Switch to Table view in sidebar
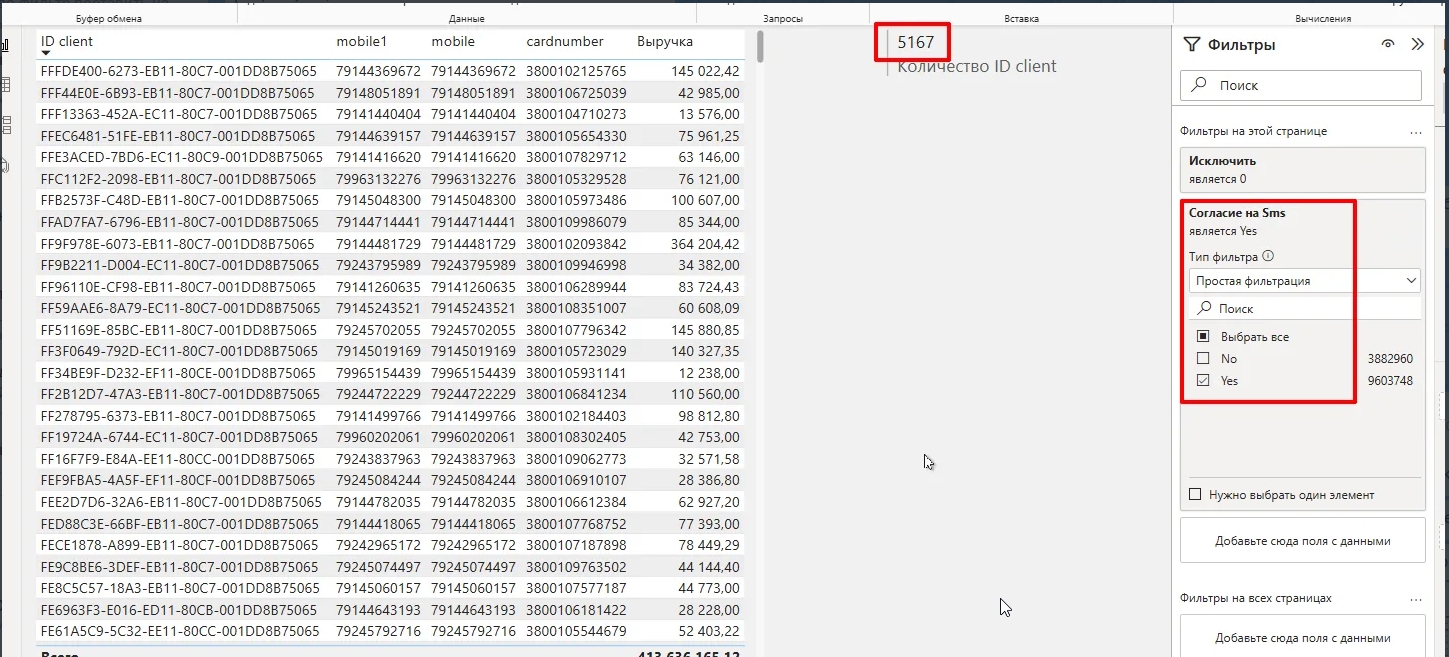The height and width of the screenshot is (657, 1449). tap(5, 85)
